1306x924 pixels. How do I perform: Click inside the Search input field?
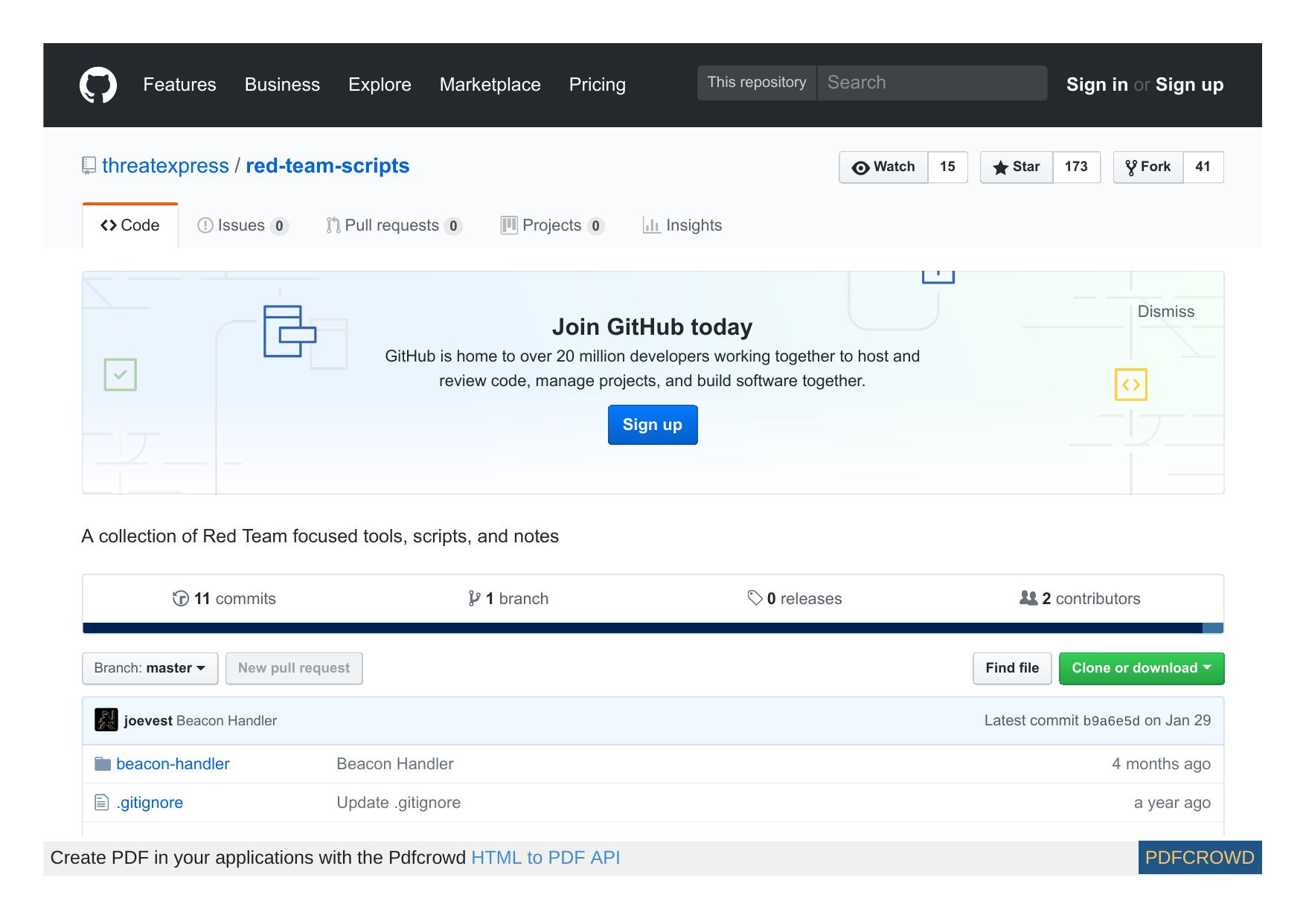click(930, 82)
